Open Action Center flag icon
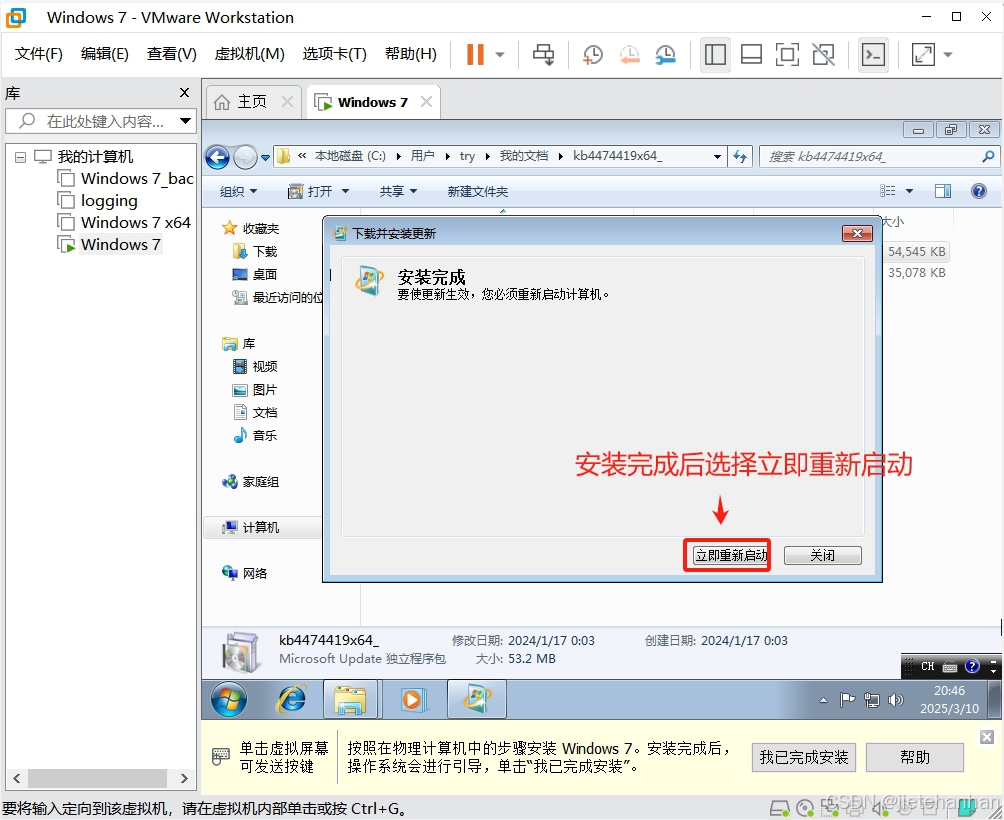 point(847,700)
